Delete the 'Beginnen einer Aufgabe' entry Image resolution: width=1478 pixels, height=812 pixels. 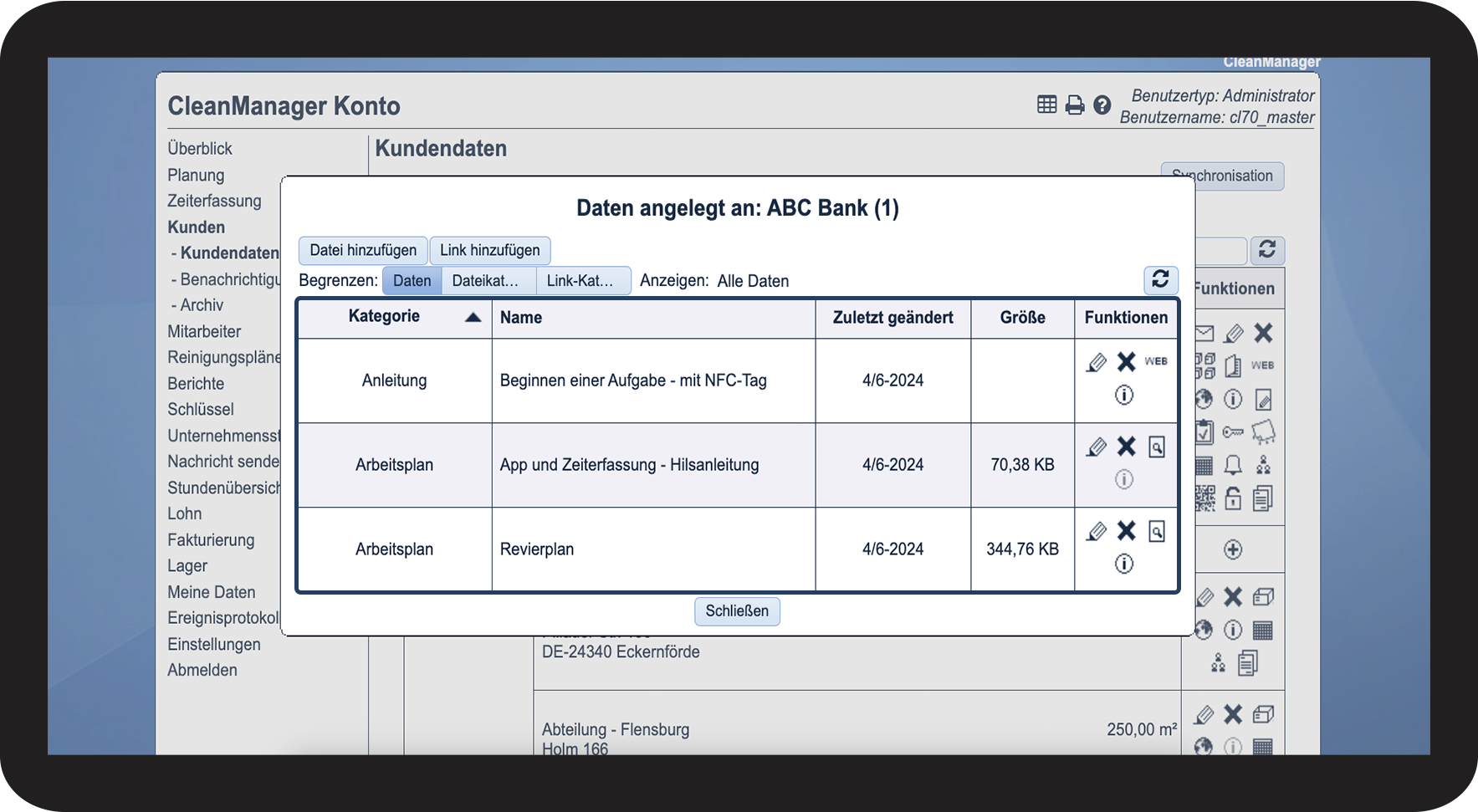(x=1127, y=362)
